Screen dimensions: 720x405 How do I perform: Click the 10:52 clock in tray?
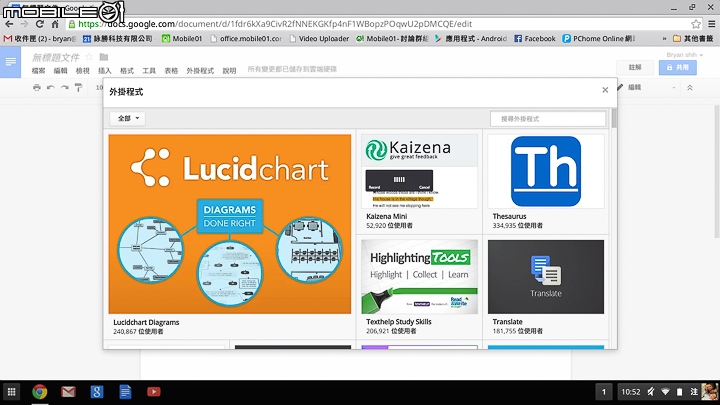630,392
